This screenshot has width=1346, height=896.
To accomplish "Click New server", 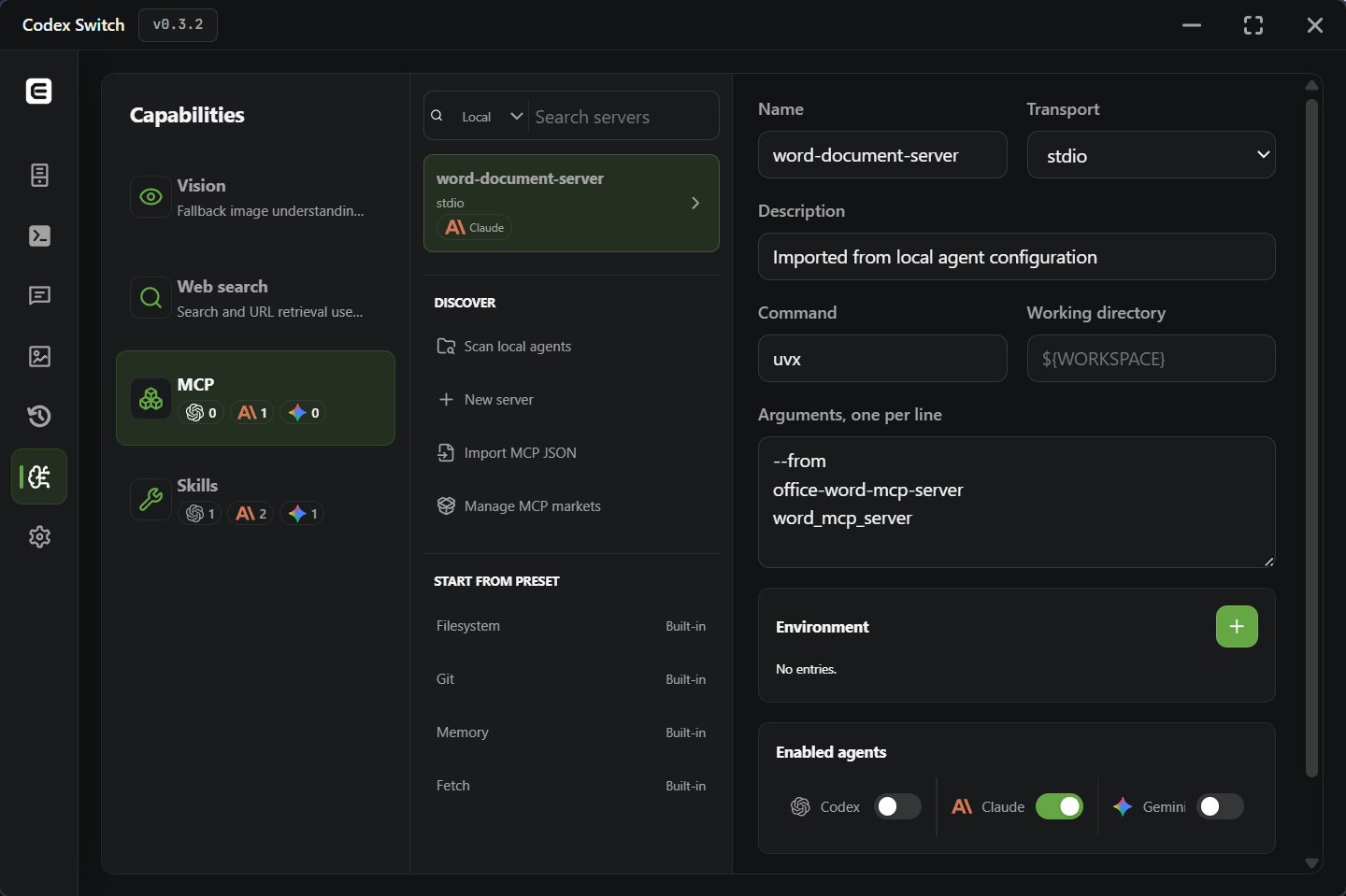I will click(571, 400).
